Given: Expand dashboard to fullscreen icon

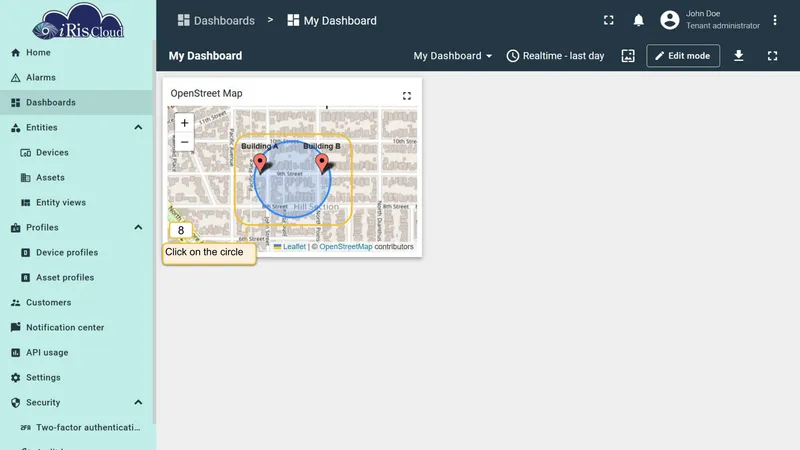Looking at the screenshot, I should pyautogui.click(x=772, y=56).
